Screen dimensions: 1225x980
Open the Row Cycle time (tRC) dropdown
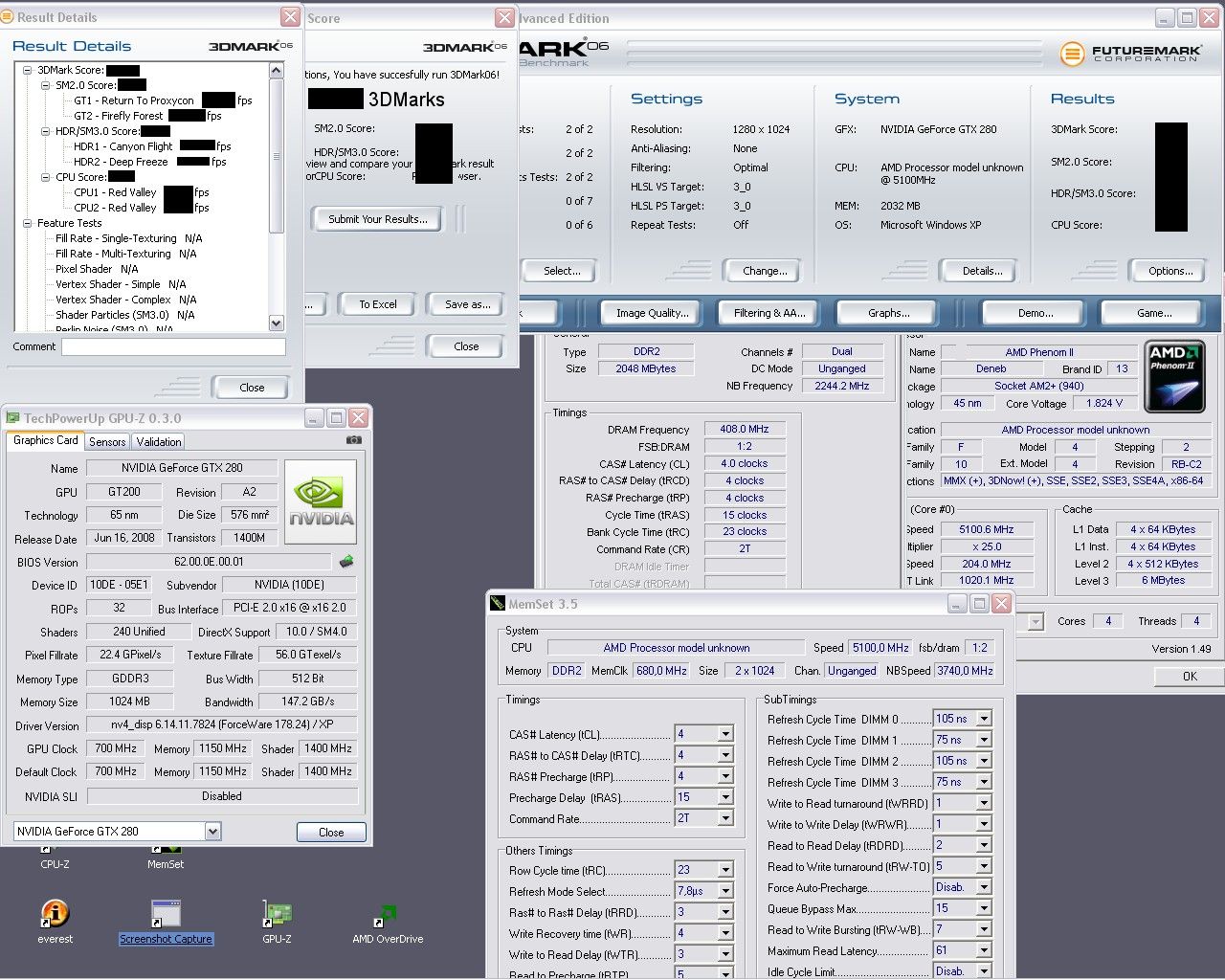click(725, 870)
